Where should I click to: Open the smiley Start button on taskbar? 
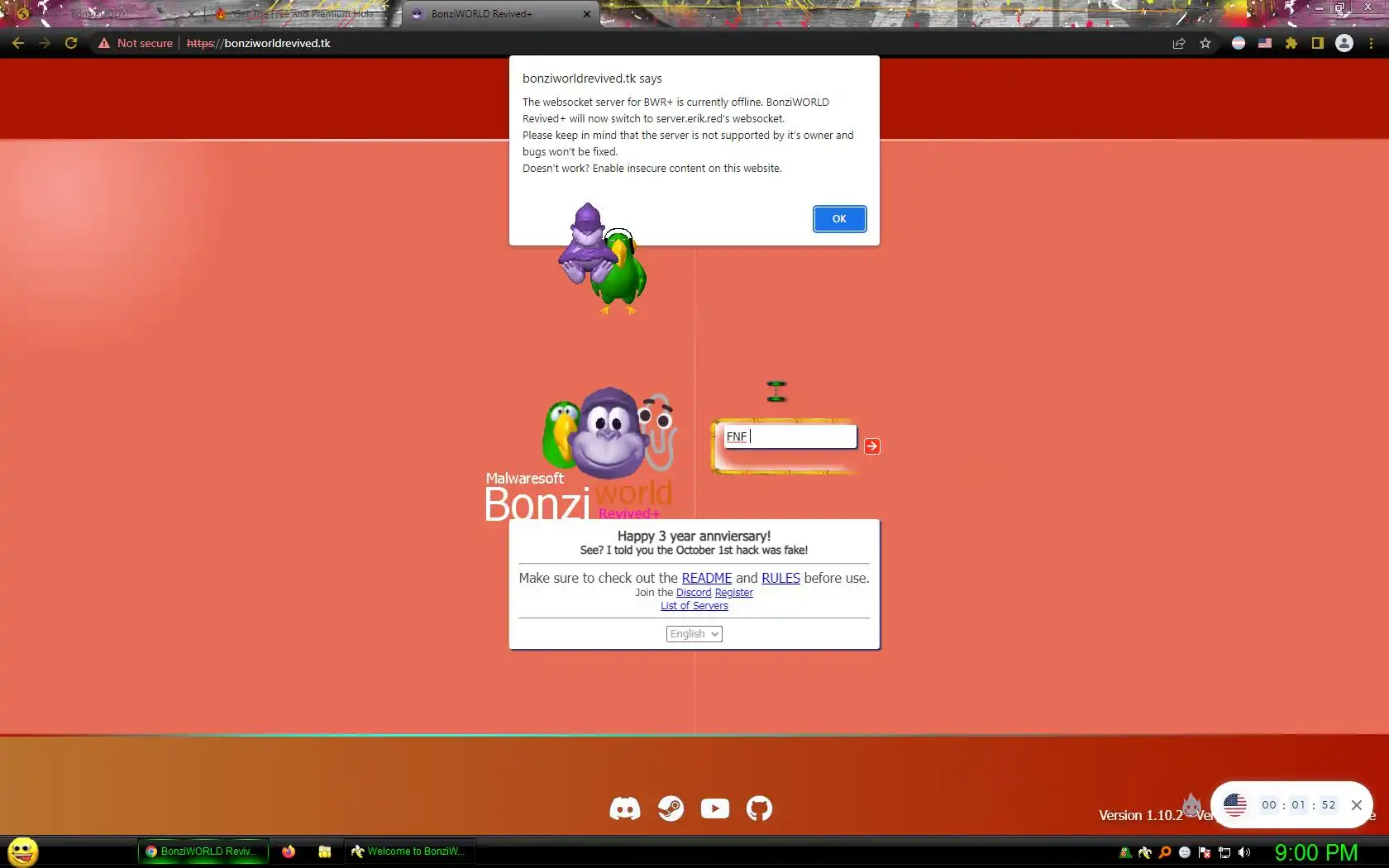pyautogui.click(x=23, y=851)
